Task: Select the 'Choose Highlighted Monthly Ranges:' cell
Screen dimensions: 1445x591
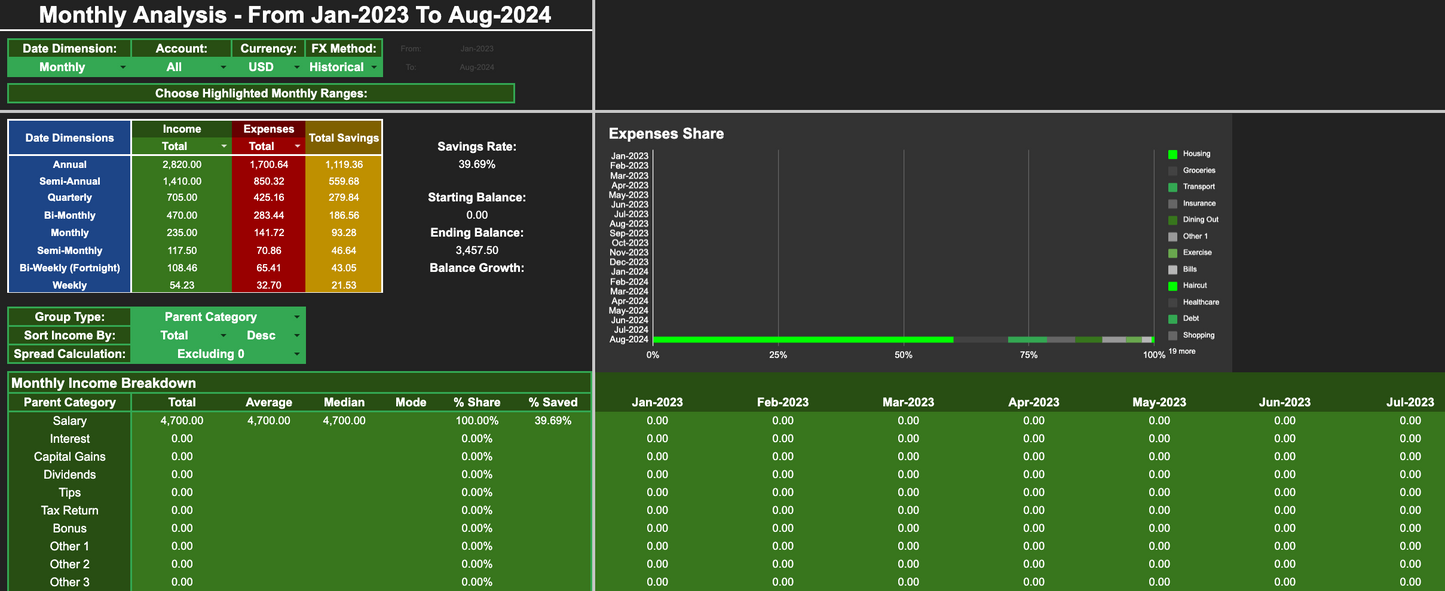Action: point(261,94)
